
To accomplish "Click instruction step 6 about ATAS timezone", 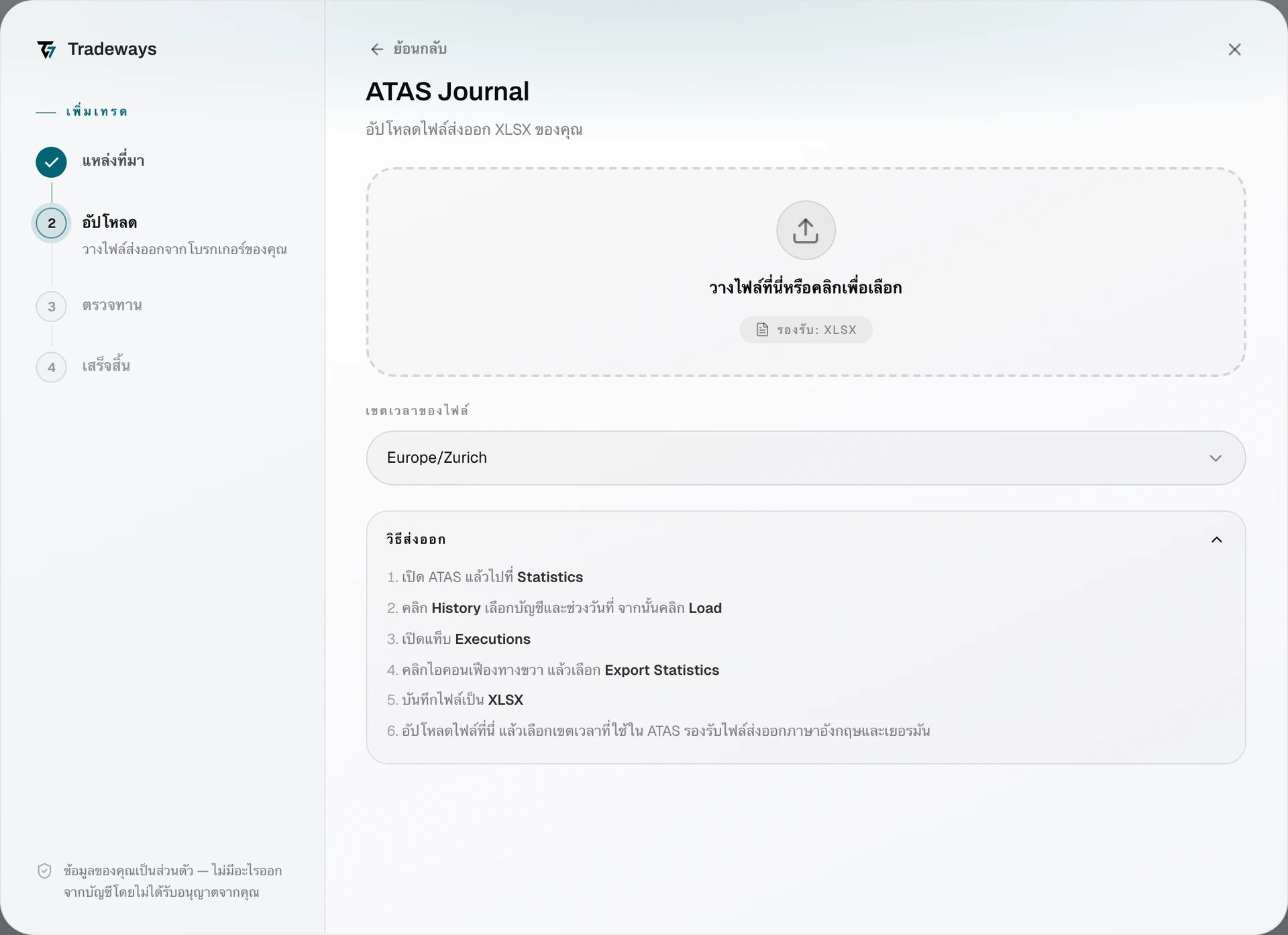I will [658, 731].
